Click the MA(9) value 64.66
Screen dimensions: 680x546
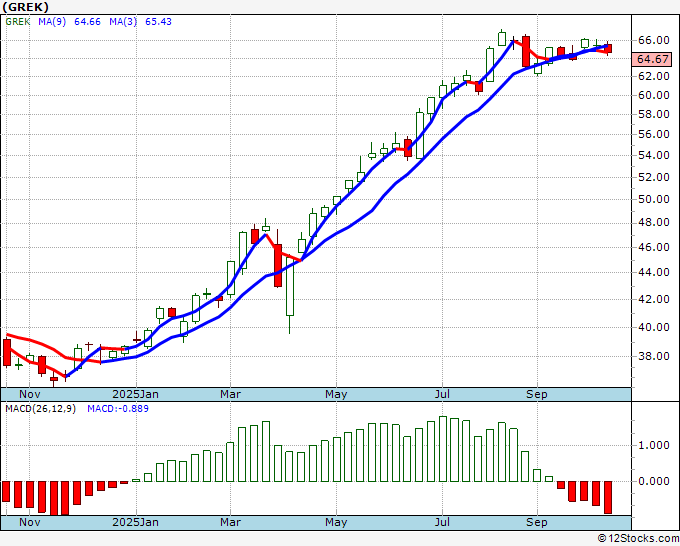click(x=87, y=22)
